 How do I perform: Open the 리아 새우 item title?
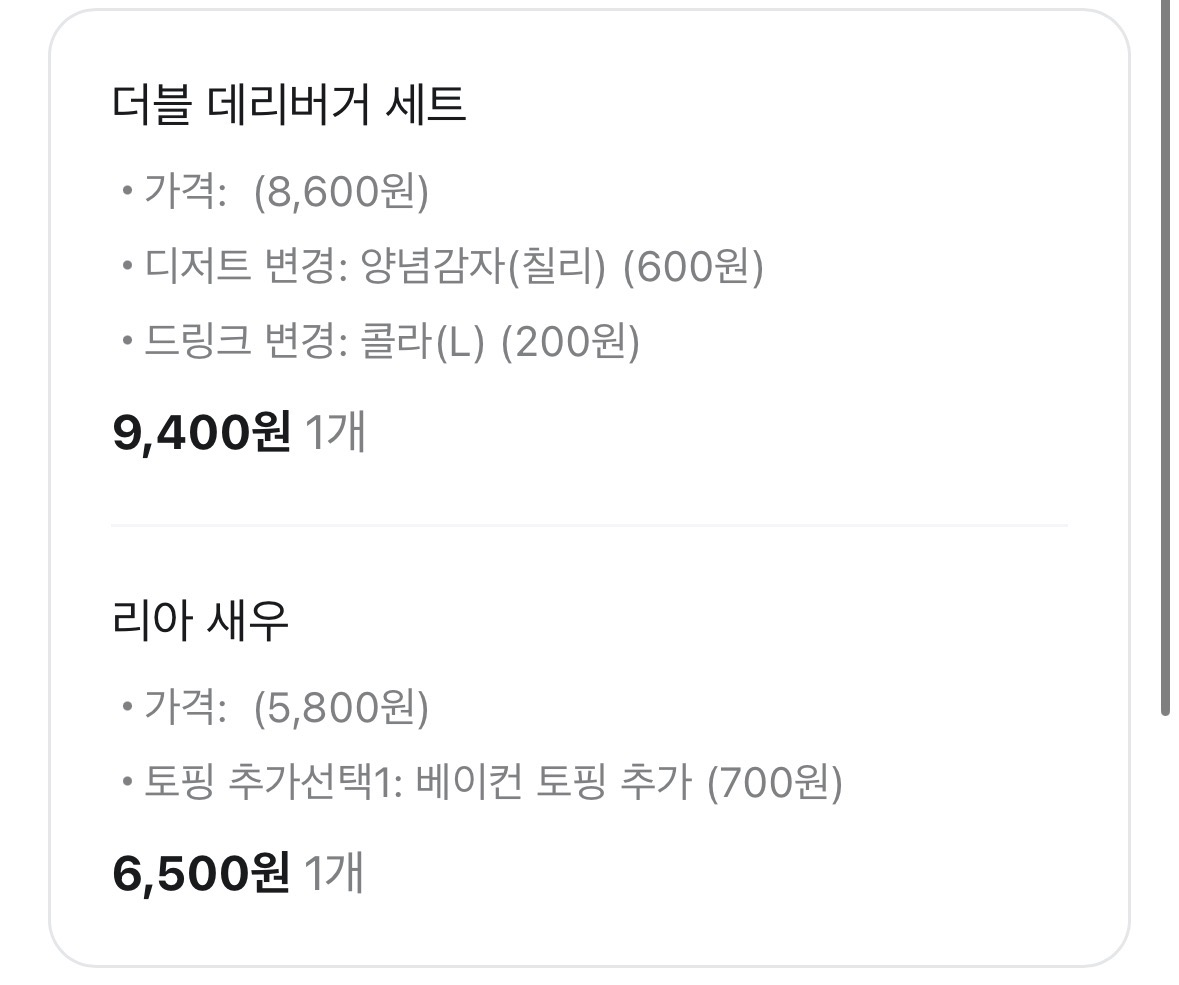[201, 621]
